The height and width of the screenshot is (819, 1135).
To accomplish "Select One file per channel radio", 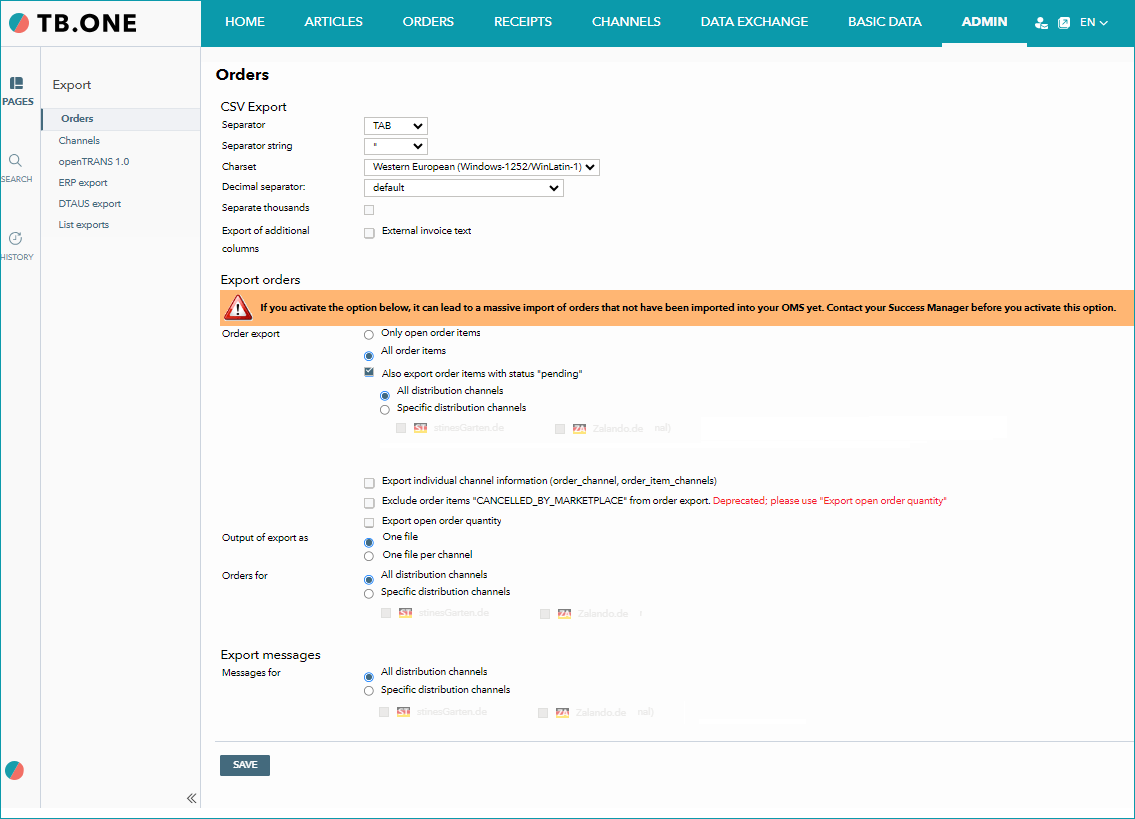I will [x=369, y=556].
